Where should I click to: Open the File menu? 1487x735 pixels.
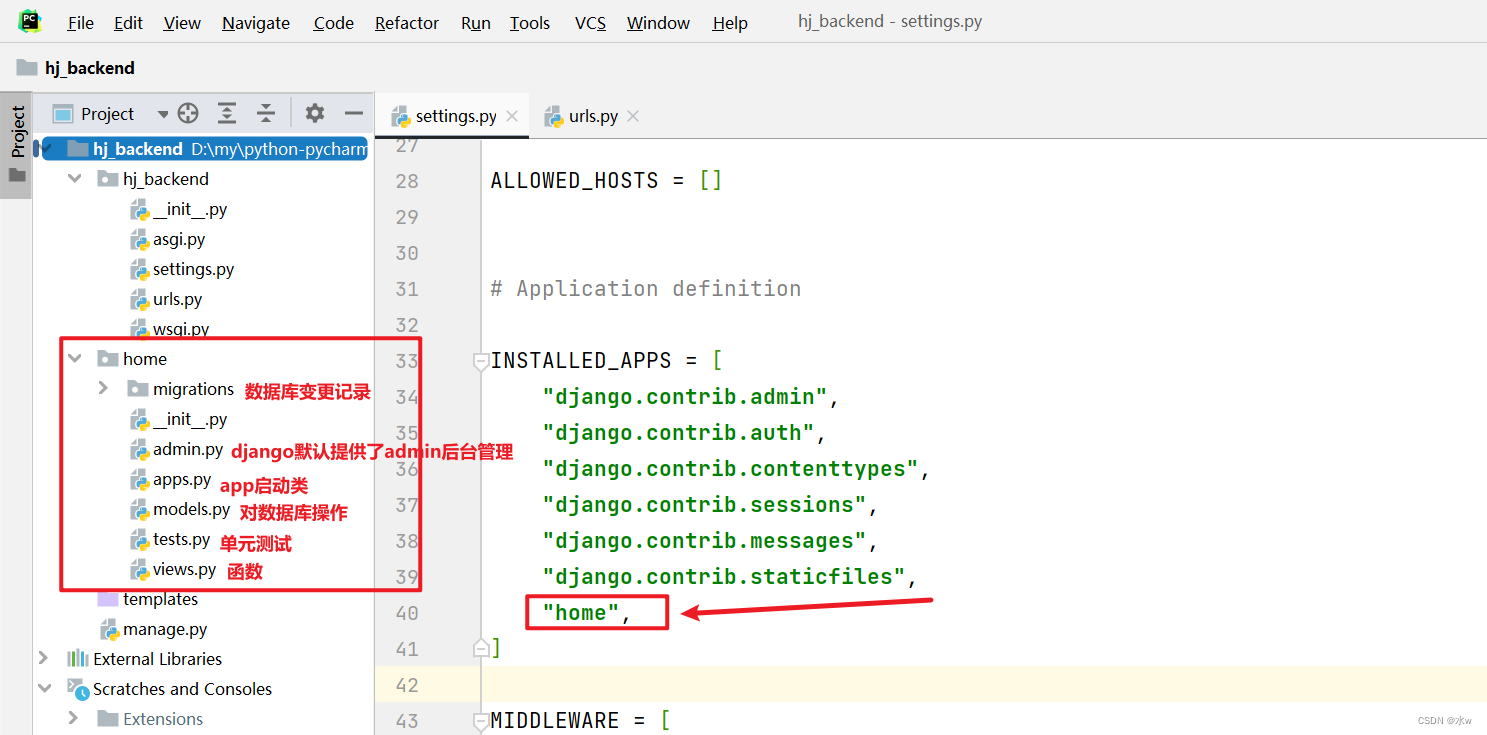pos(80,23)
